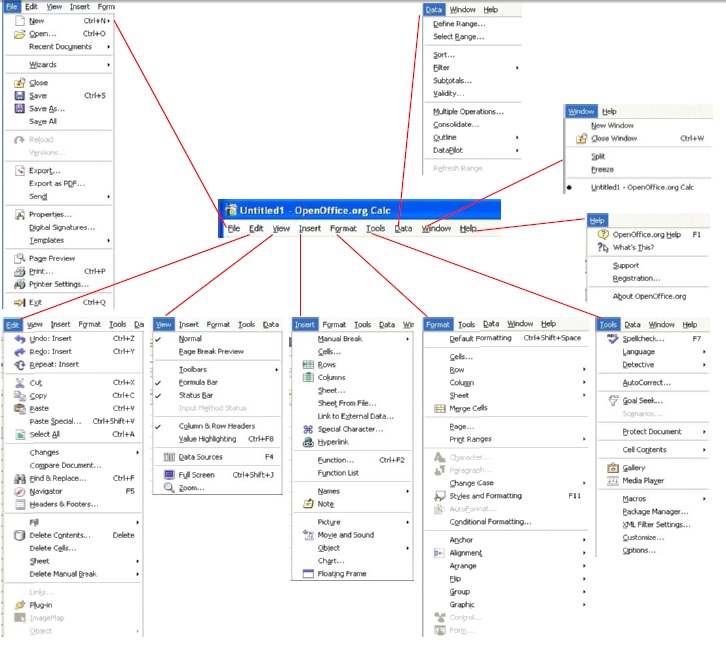The height and width of the screenshot is (646, 726).
Task: Uncheck the Normal view checkmark in View menu
Action: 158,339
